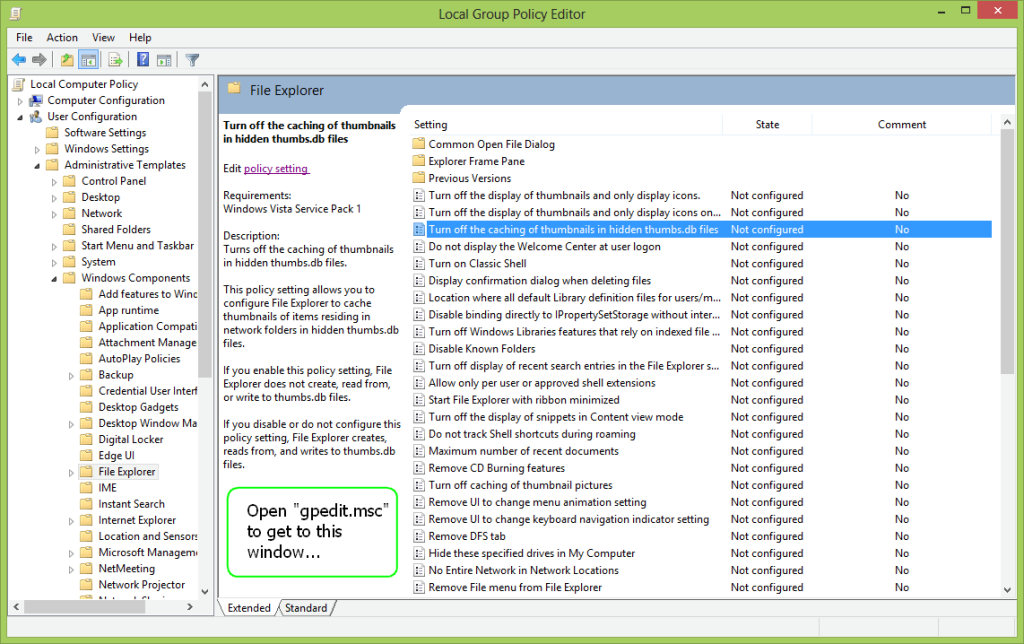
Task: Select the Remove CD Burning features policy
Action: pos(496,468)
